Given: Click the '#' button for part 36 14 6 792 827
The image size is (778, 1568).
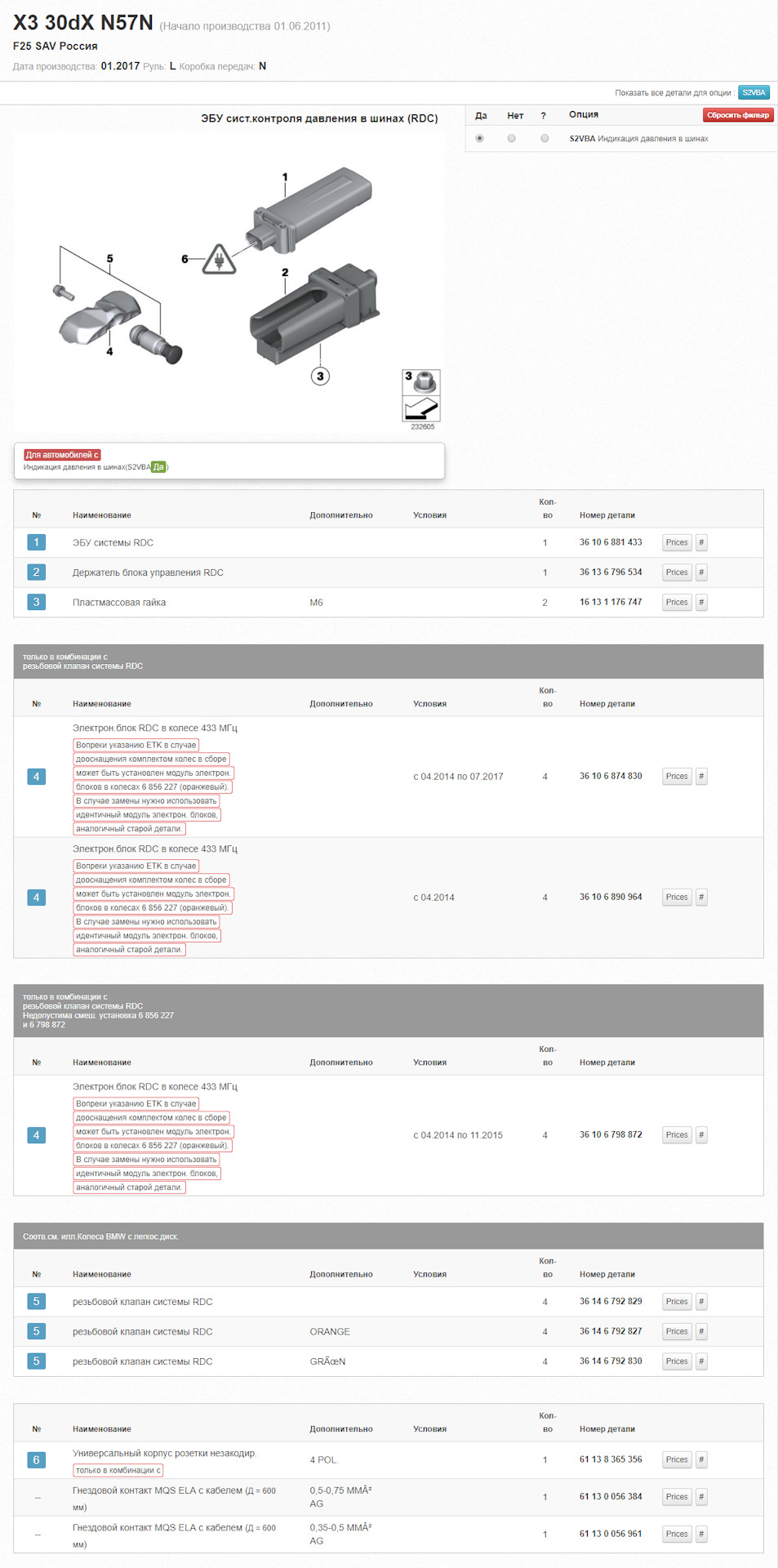Looking at the screenshot, I should pyautogui.click(x=701, y=1331).
